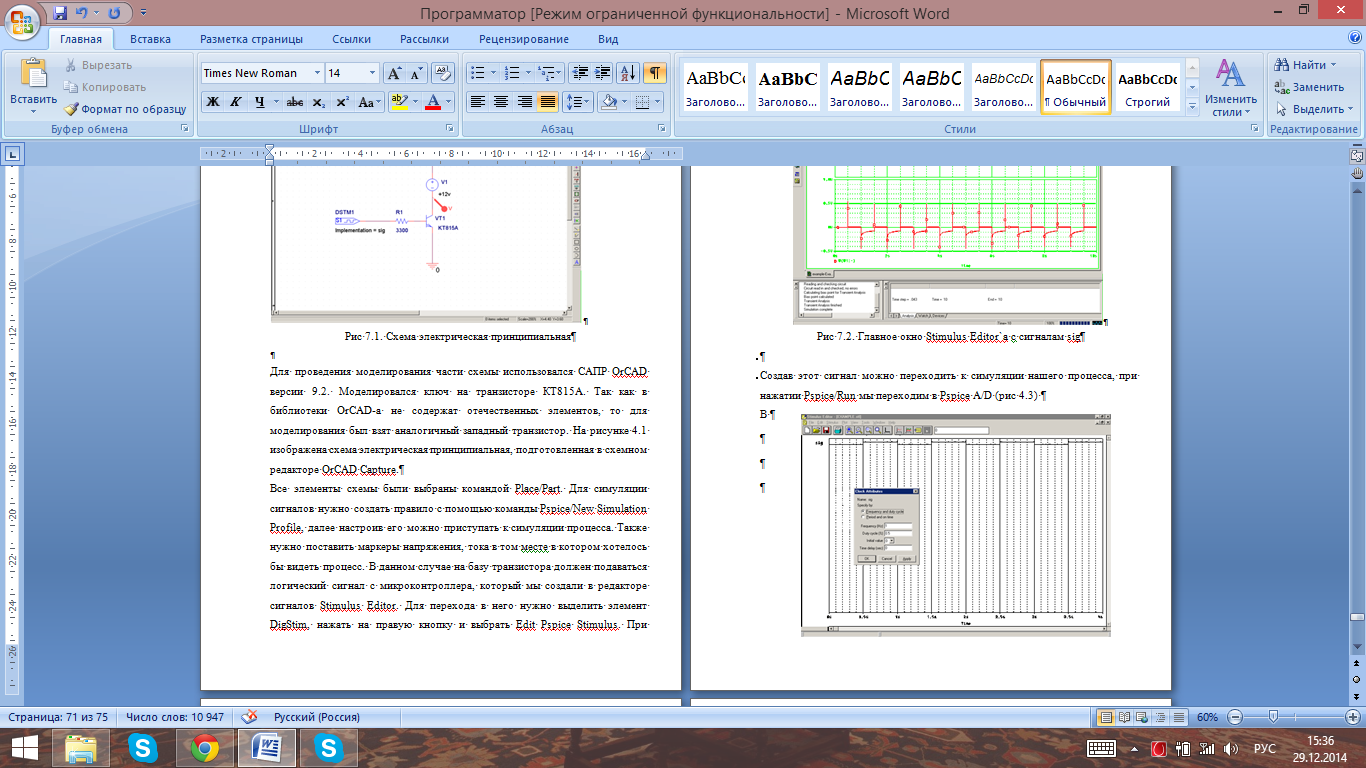Apply strikethrough formatting to text
Image resolution: width=1366 pixels, height=768 pixels.
pyautogui.click(x=294, y=102)
